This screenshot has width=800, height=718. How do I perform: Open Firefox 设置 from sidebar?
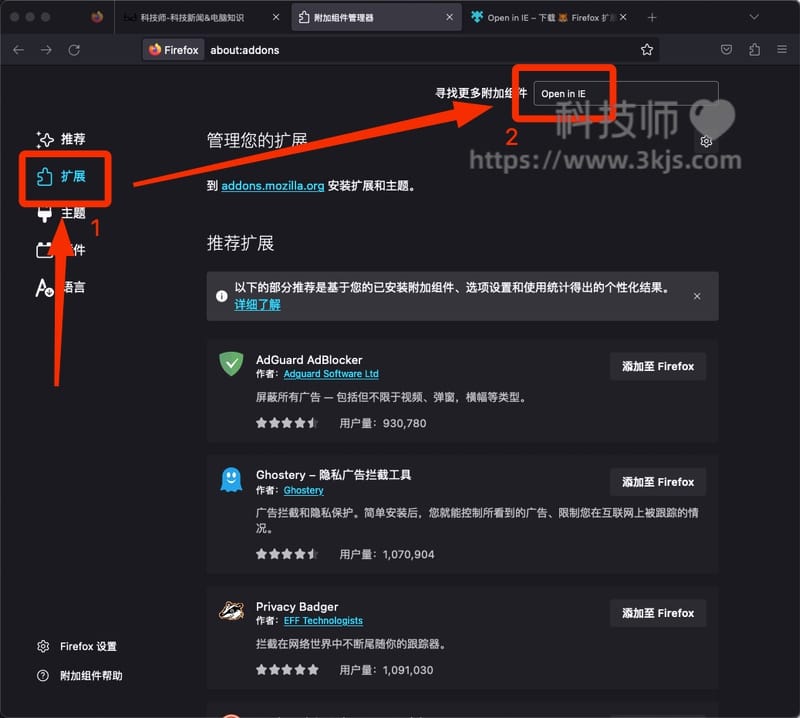[x=77, y=647]
